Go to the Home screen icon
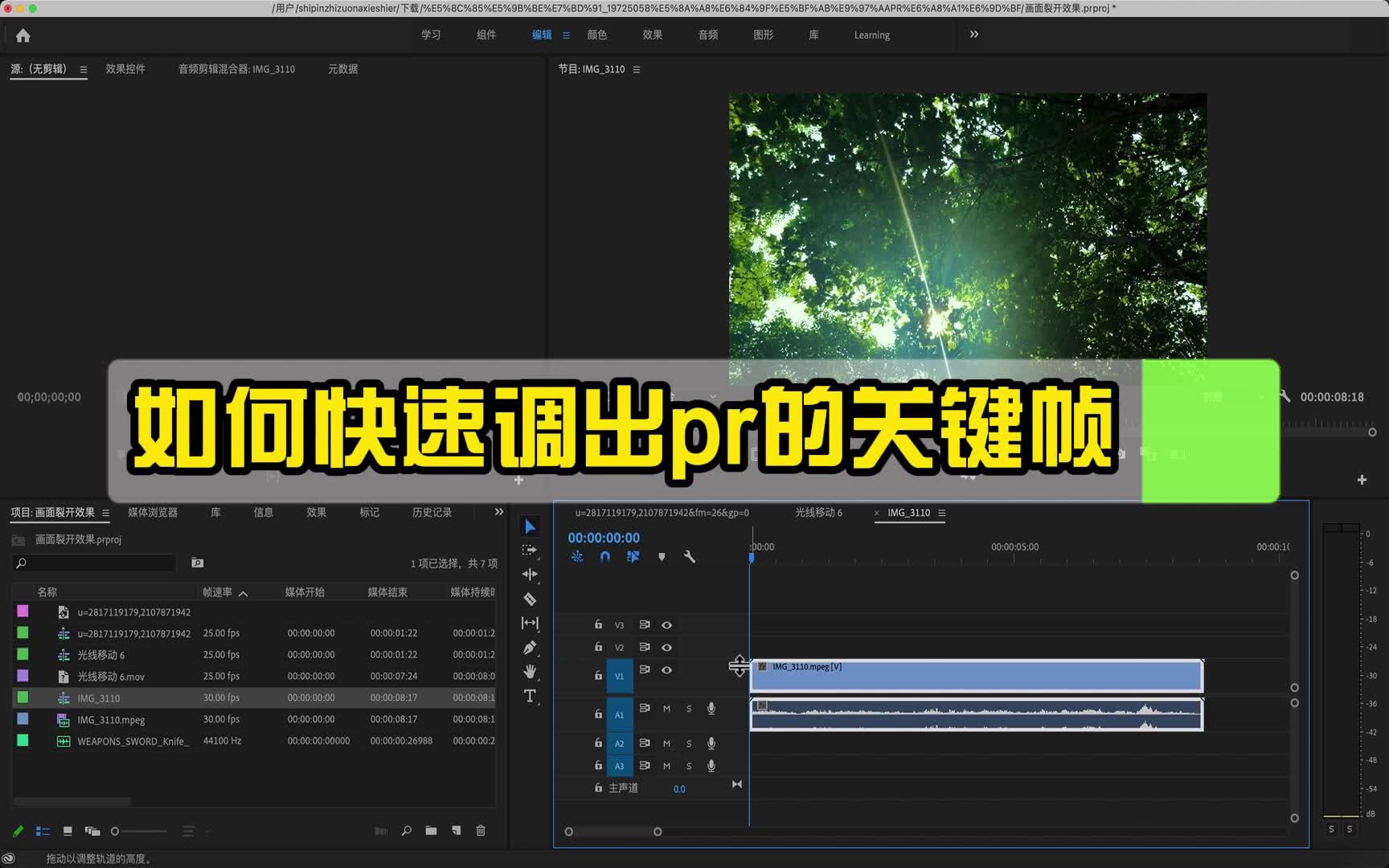Screen dimensions: 1389x868 [x=23, y=35]
